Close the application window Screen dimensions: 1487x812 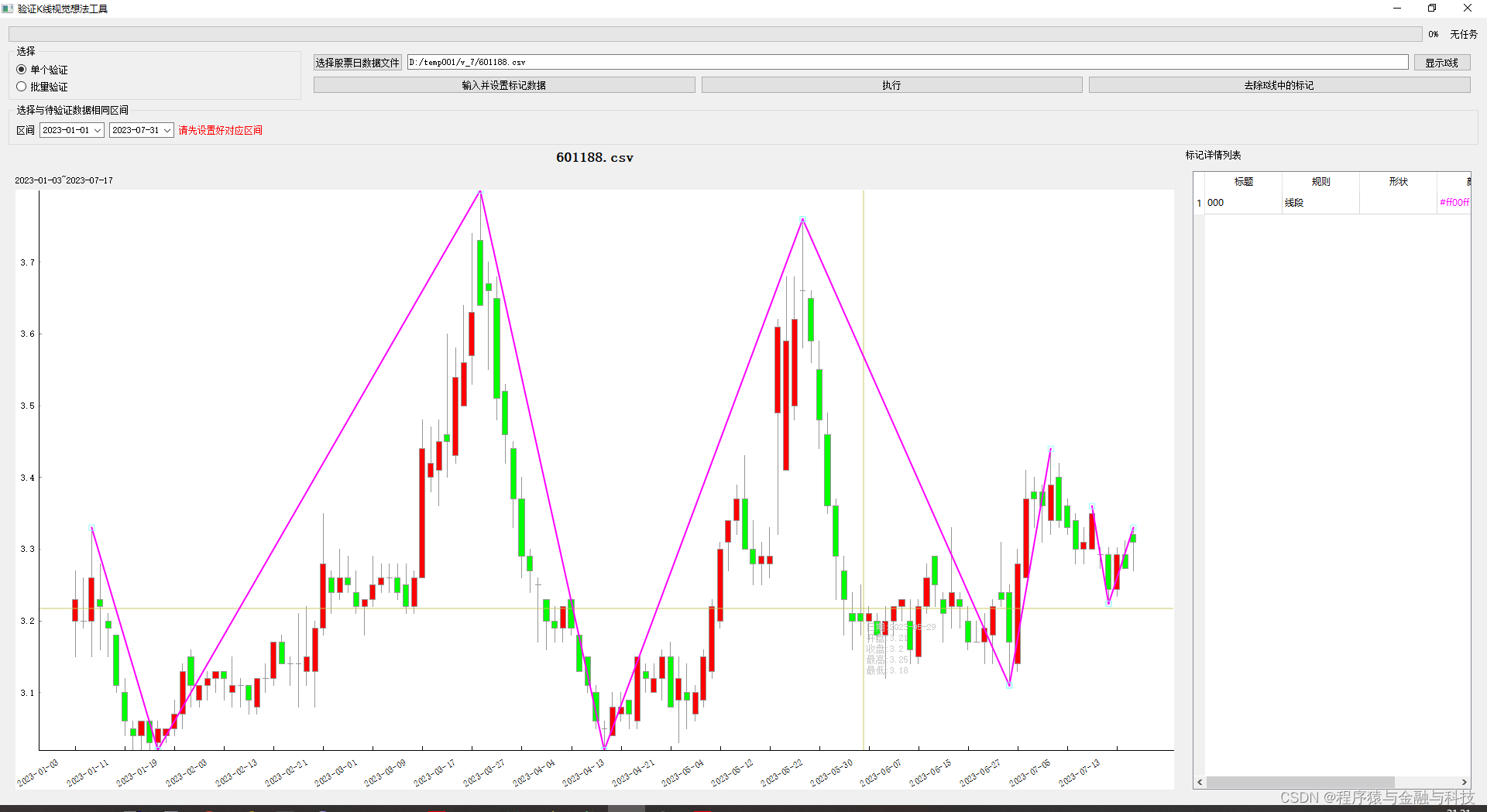1468,9
